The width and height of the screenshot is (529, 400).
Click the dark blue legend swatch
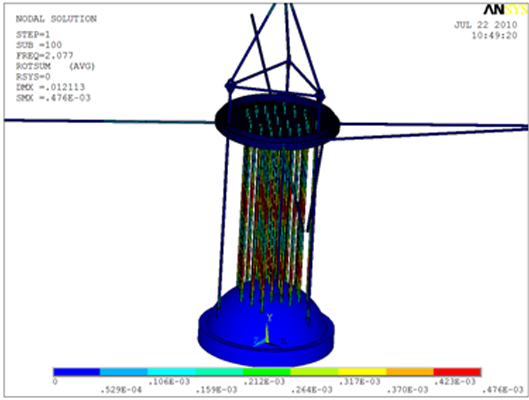tap(77, 372)
